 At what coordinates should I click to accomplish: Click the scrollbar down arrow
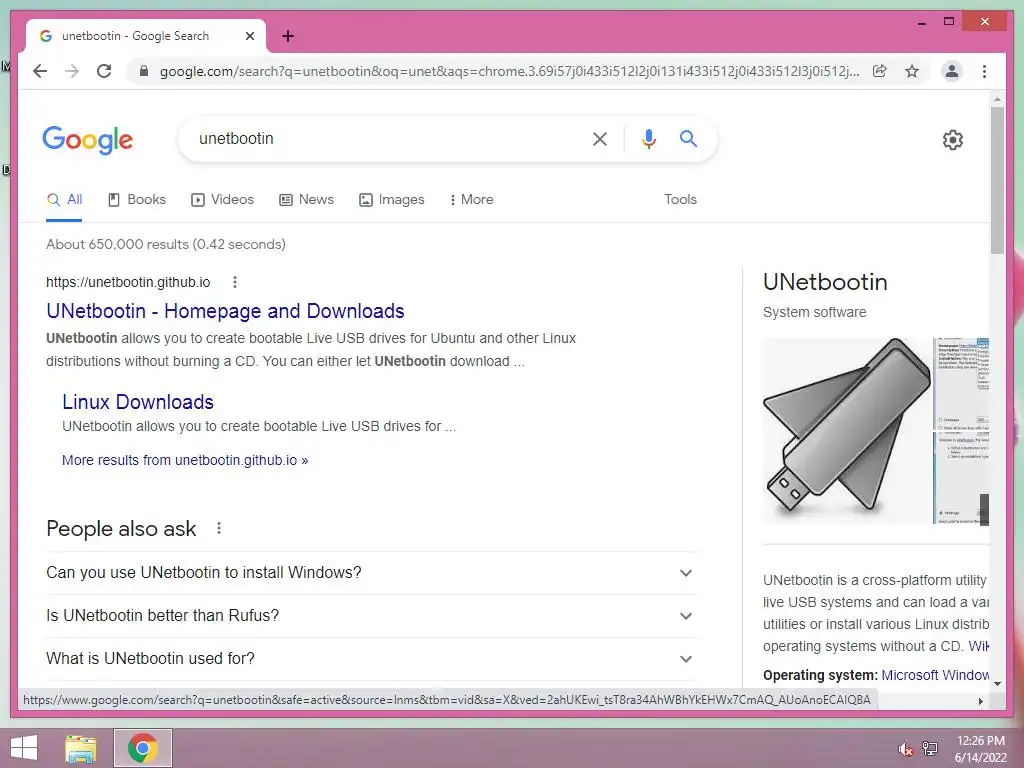click(x=997, y=684)
